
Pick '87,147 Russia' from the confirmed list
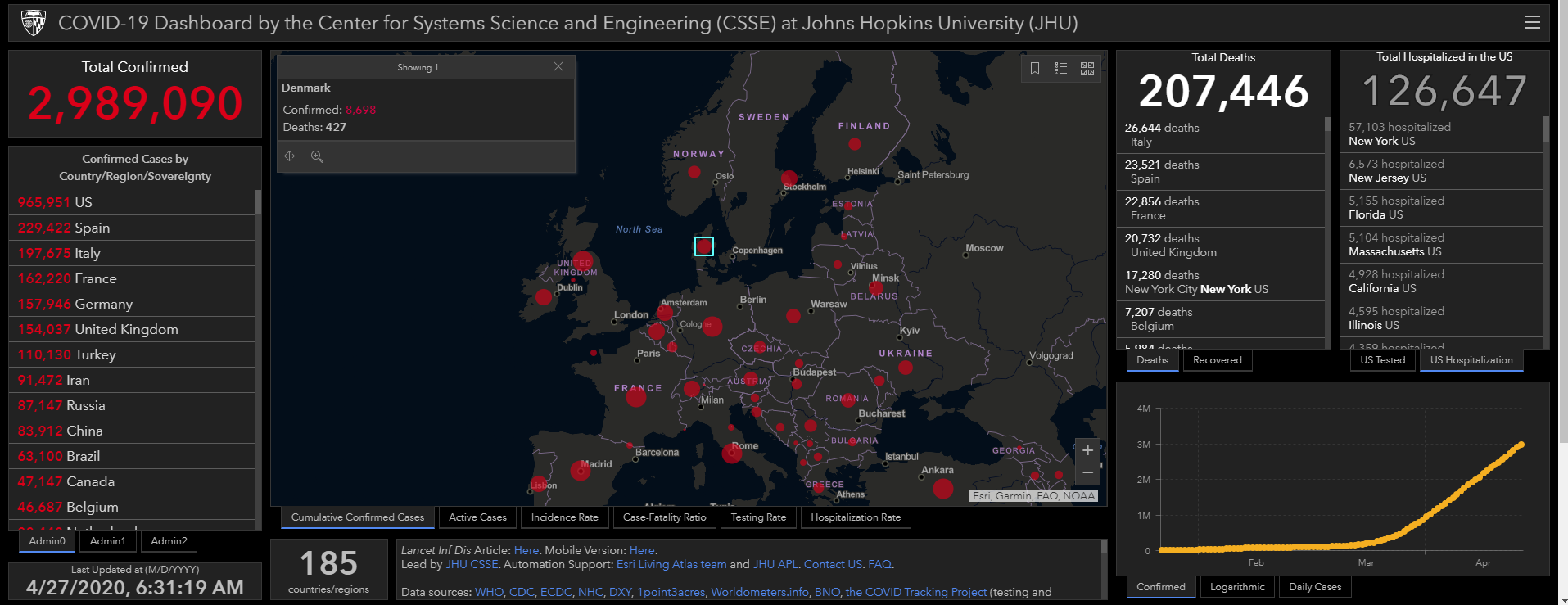[x=133, y=405]
